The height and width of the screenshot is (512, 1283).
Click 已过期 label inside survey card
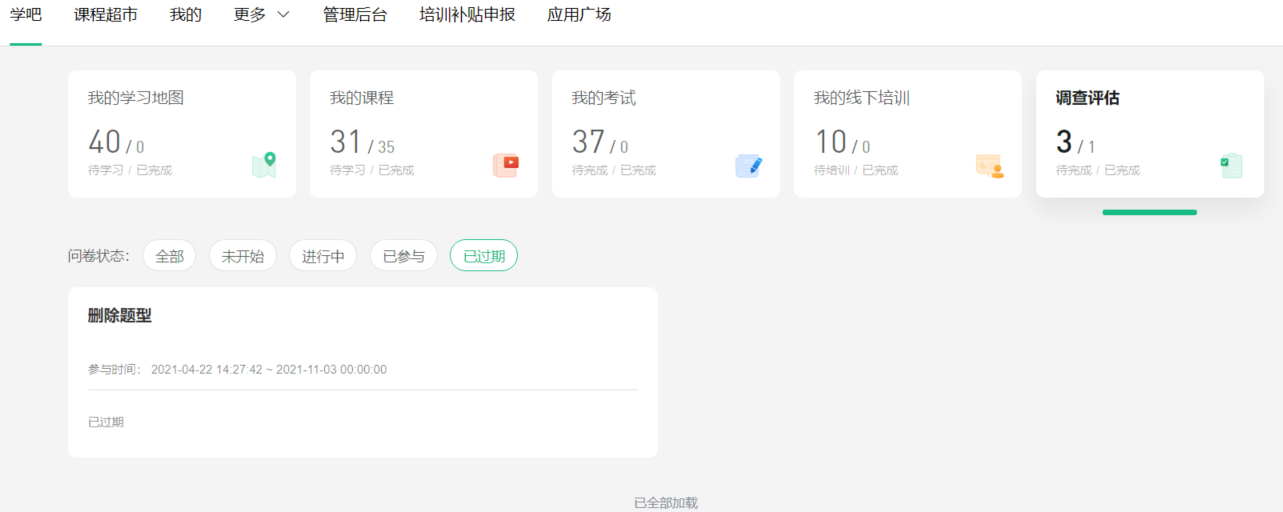[x=106, y=422]
